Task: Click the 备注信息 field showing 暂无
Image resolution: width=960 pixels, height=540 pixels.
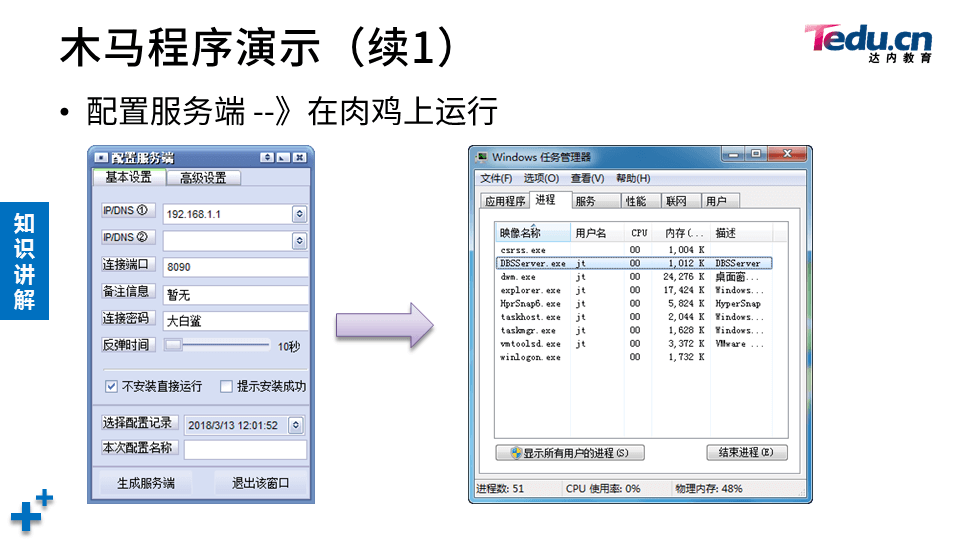Action: tap(235, 294)
